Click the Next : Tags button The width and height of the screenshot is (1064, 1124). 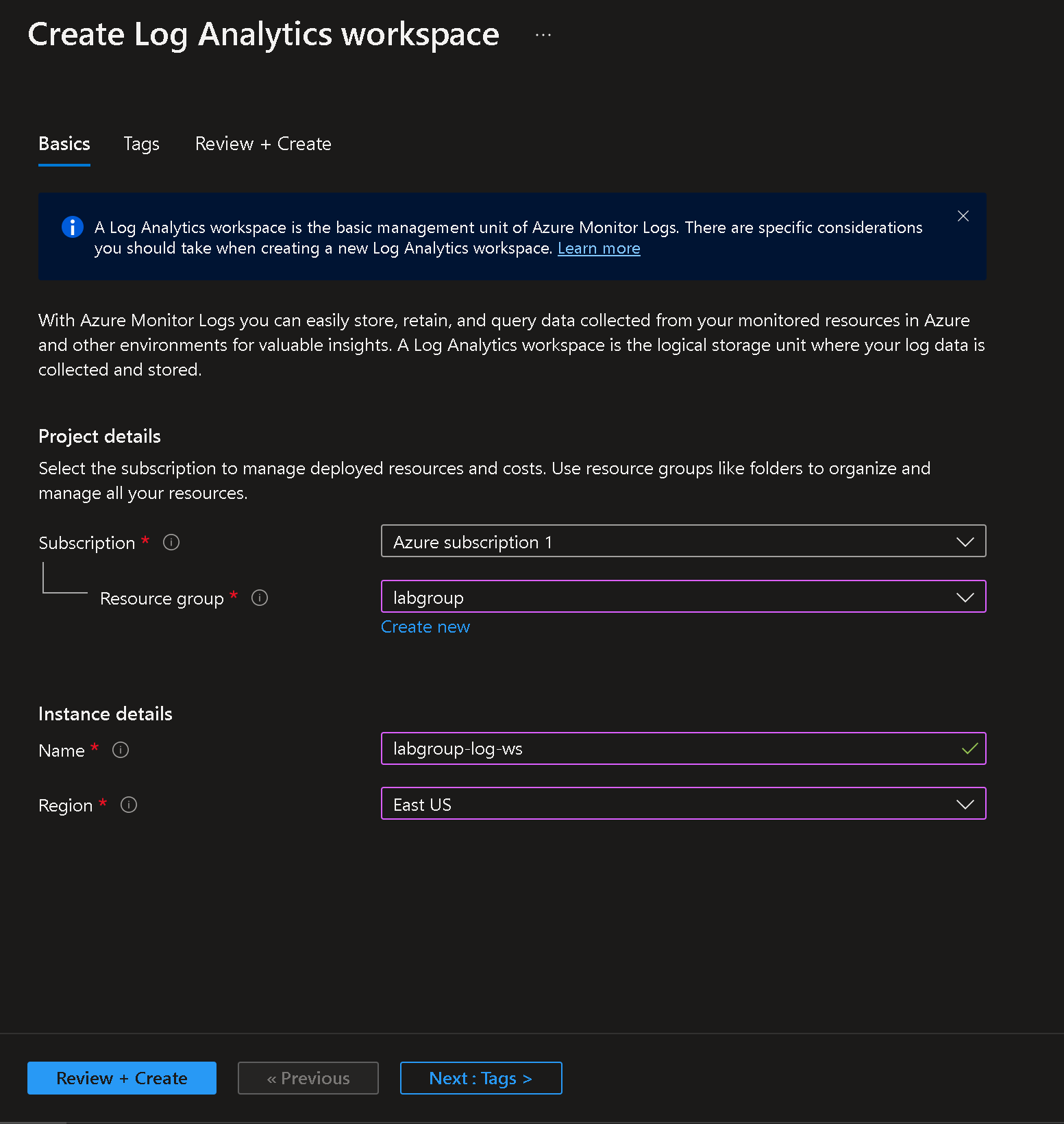(x=481, y=1078)
